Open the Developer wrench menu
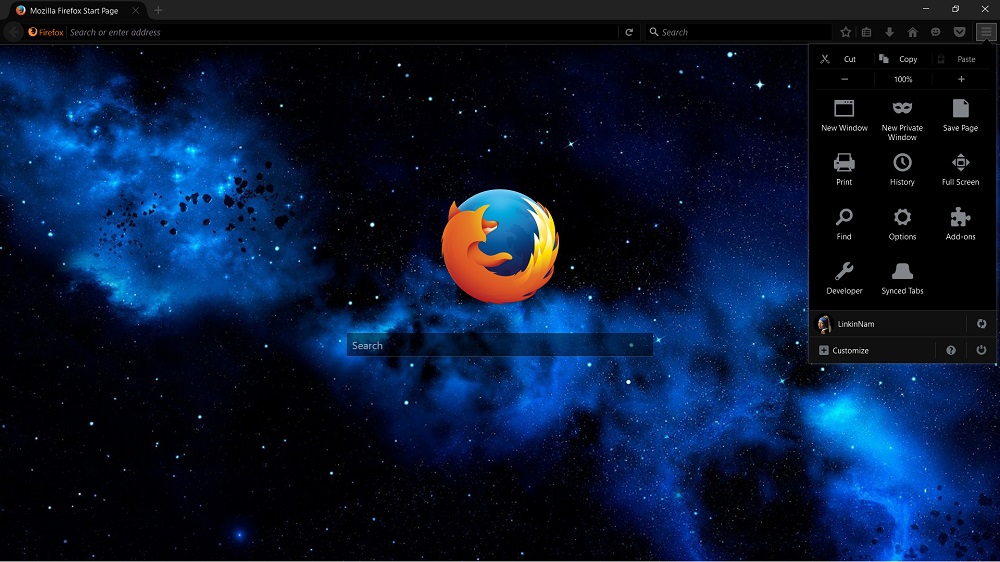 click(x=844, y=278)
